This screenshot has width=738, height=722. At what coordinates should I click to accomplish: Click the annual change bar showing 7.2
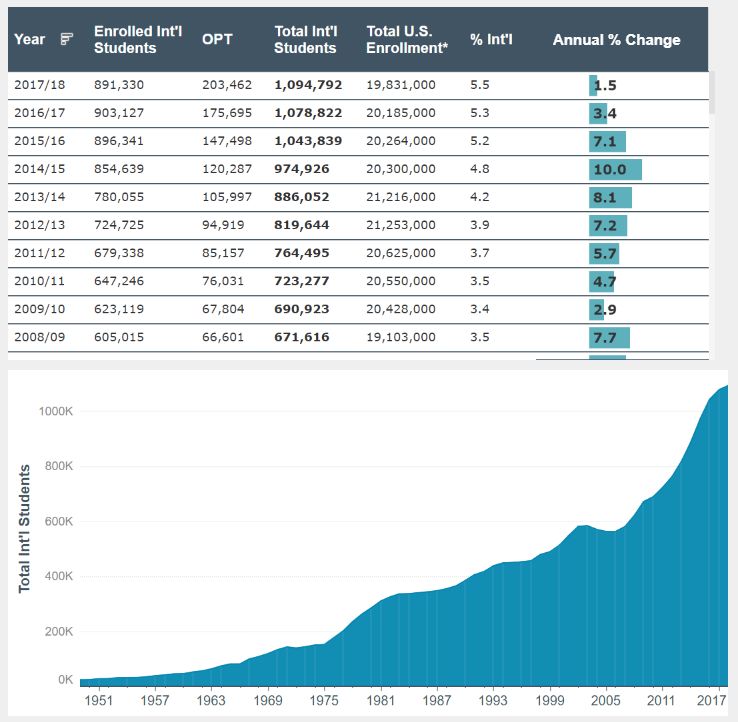608,225
